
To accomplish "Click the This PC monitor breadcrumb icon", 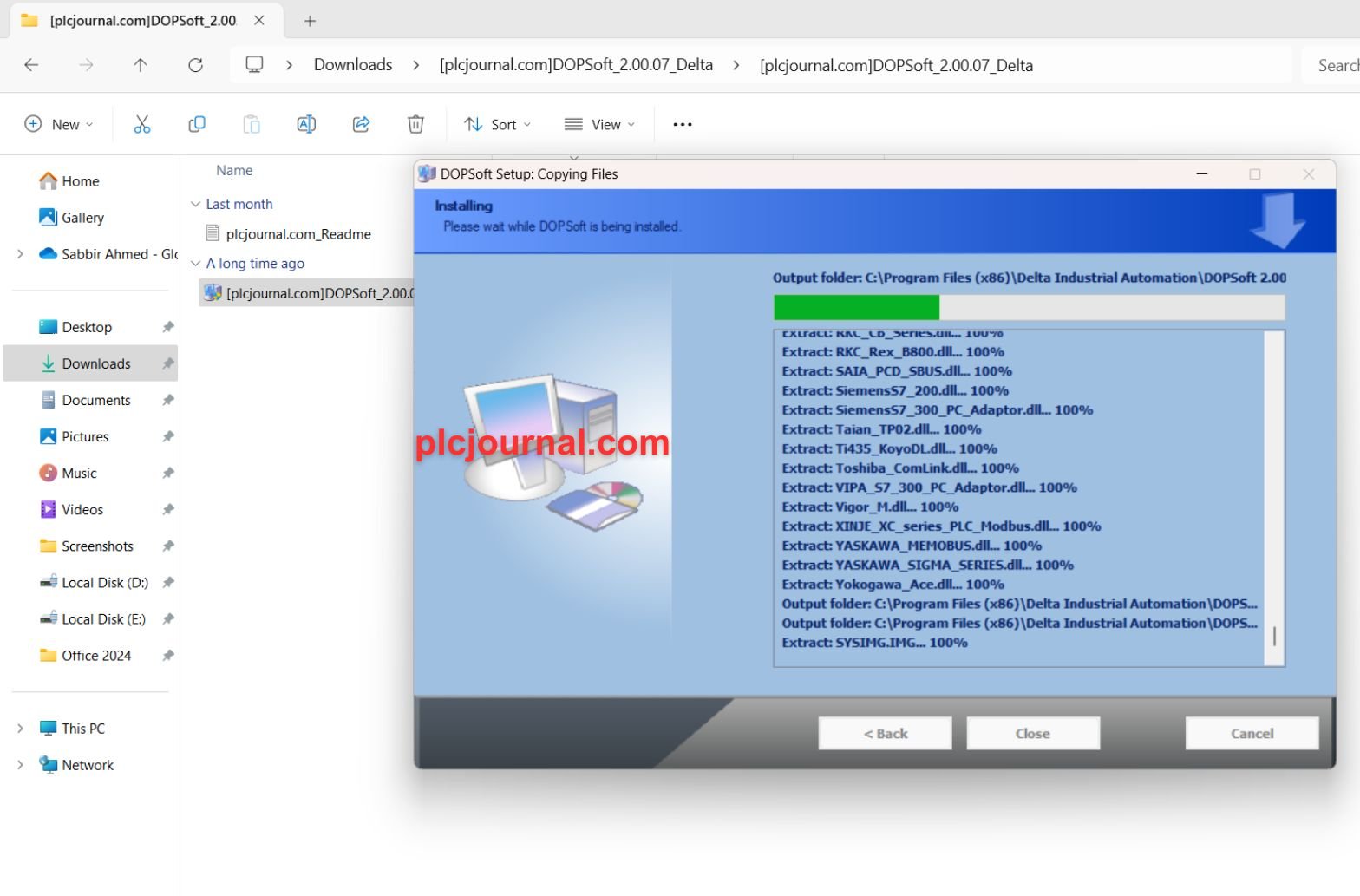I will point(254,64).
